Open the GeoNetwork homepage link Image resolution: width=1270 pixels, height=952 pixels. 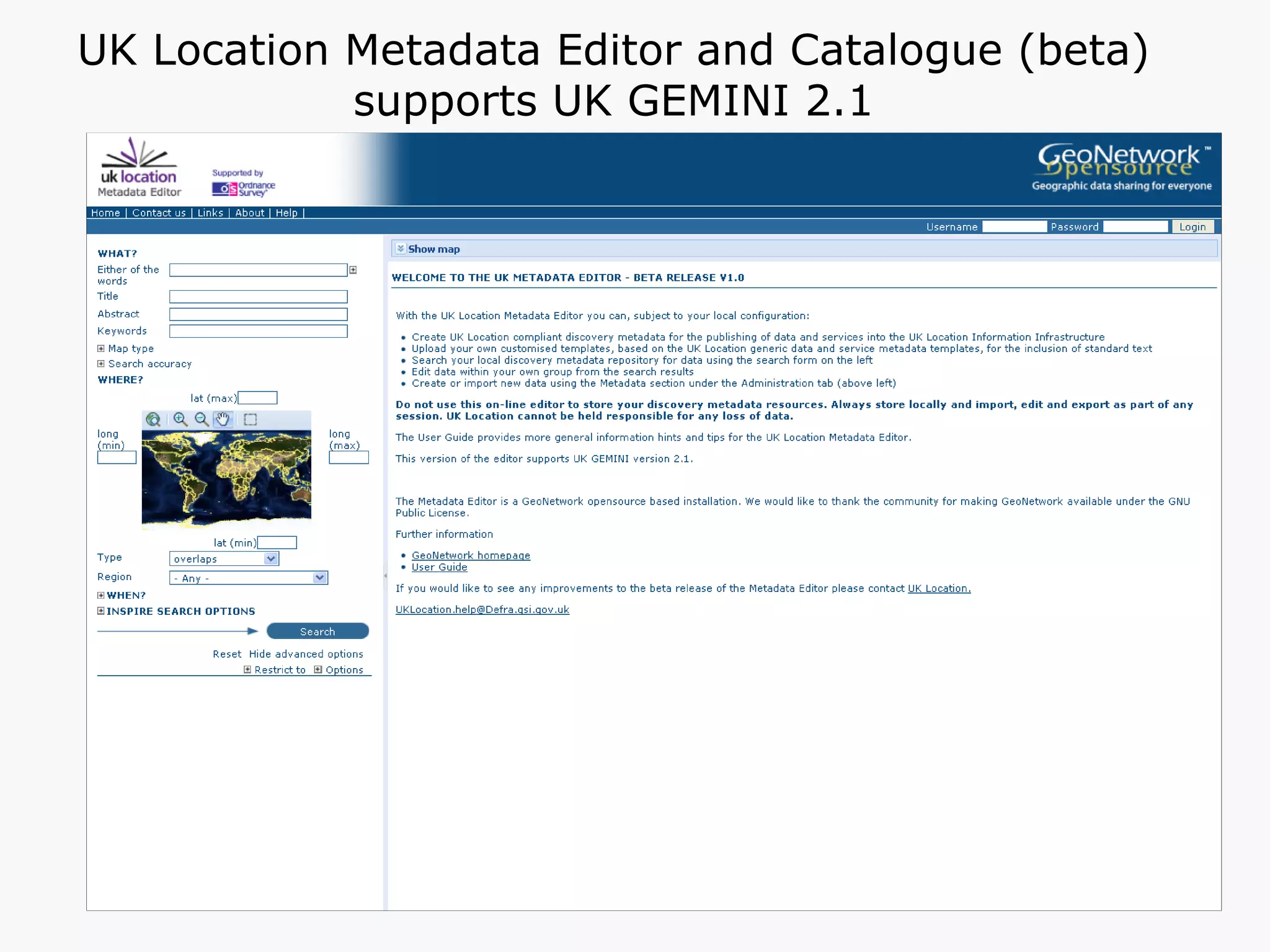click(x=471, y=556)
